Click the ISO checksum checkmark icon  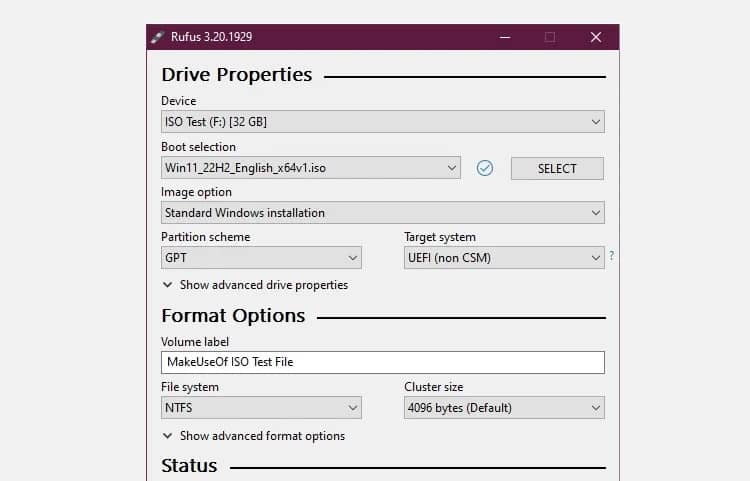(485, 168)
